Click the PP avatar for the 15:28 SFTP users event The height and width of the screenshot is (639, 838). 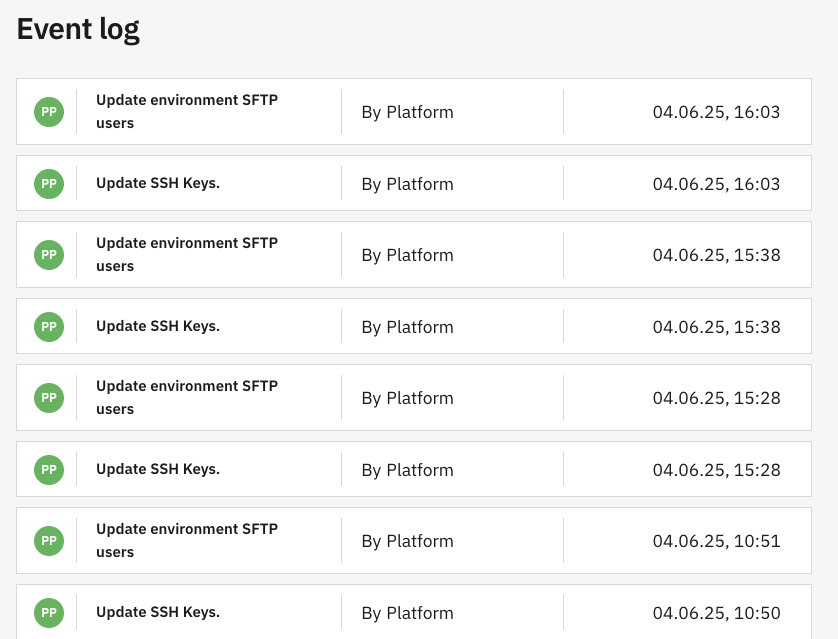pyautogui.click(x=49, y=398)
